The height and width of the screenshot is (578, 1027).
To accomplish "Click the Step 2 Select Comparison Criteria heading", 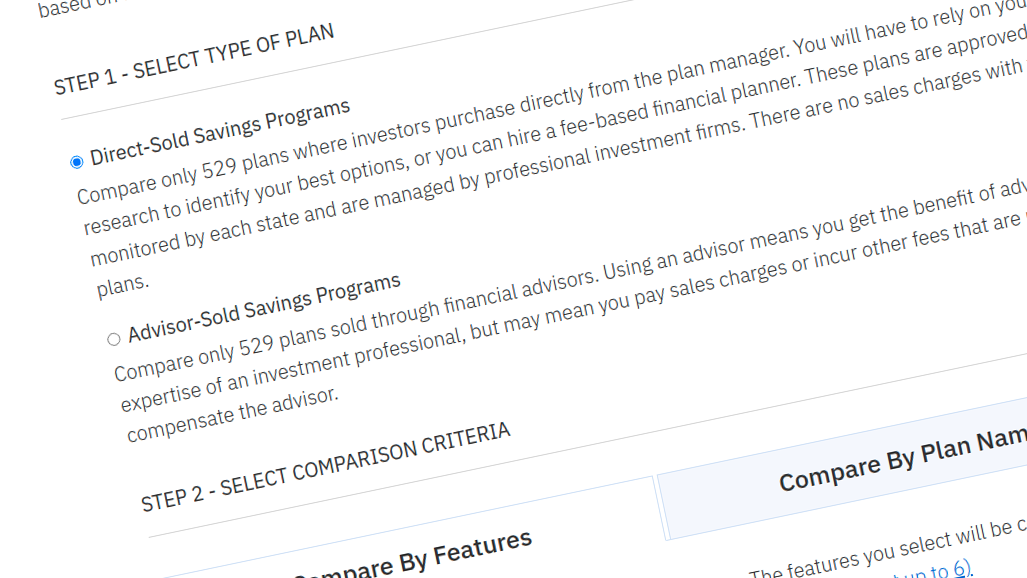I will coord(326,466).
